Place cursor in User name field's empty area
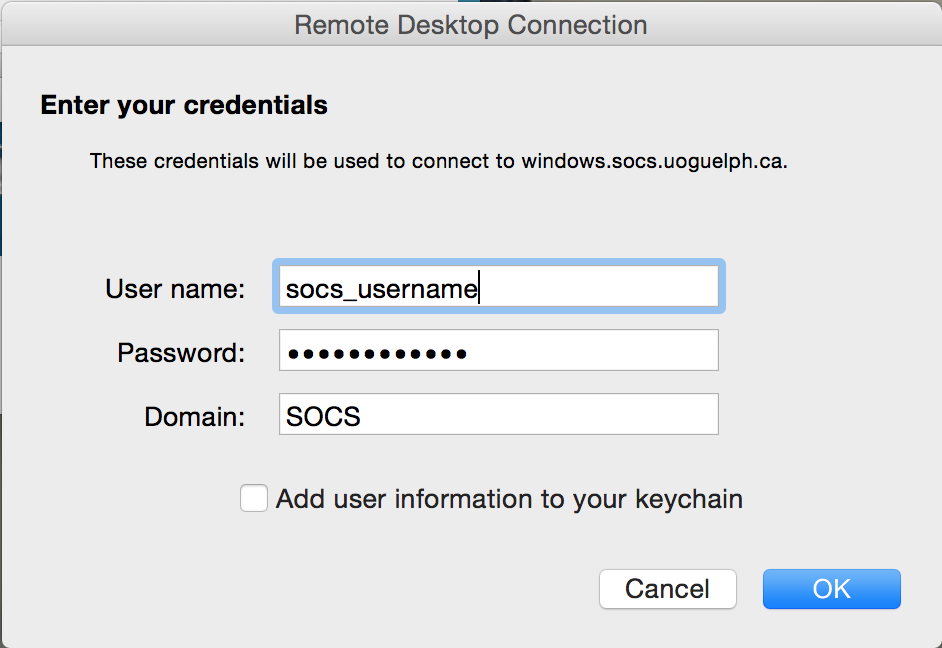 point(610,288)
